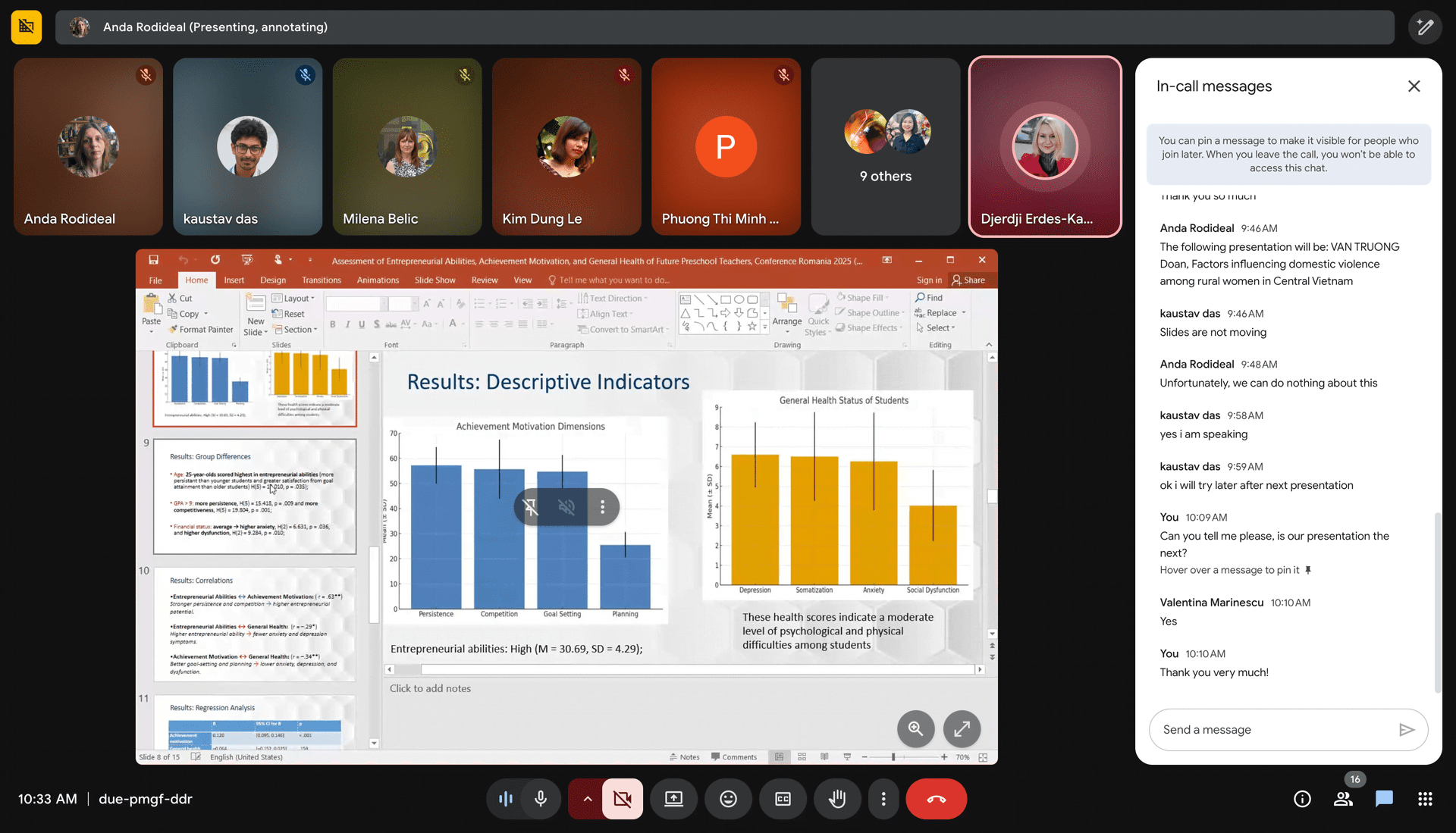Leave the call with the red button
1456x833 pixels.
pyautogui.click(x=936, y=799)
